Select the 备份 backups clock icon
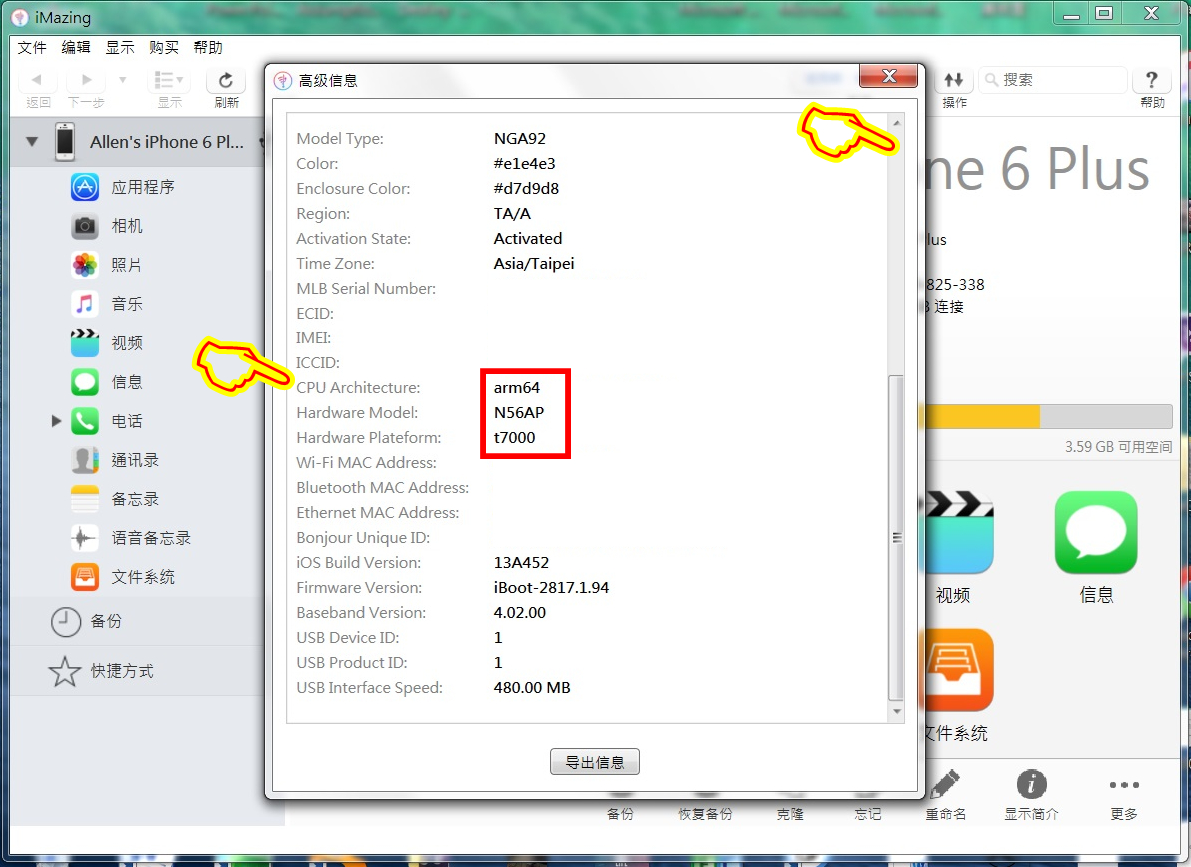 65,622
